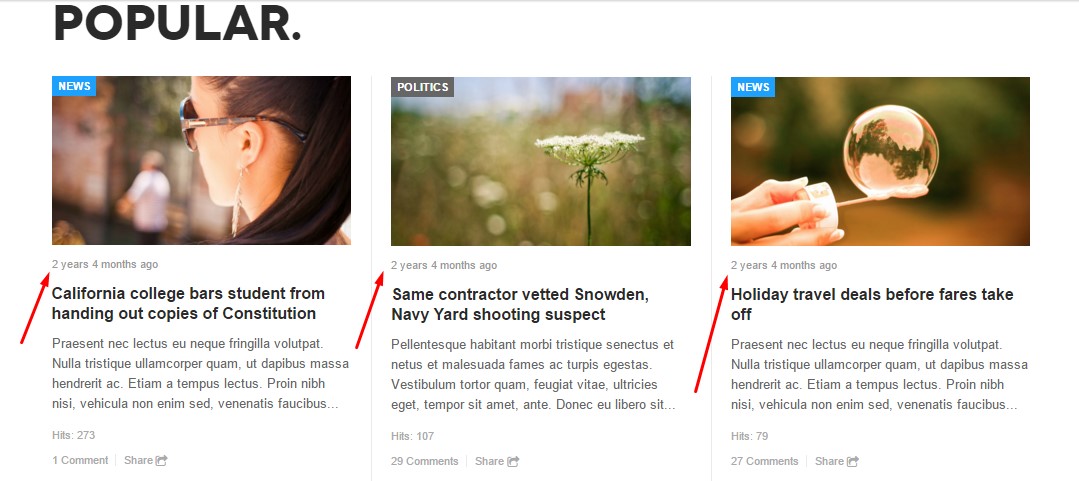The width and height of the screenshot is (1079, 481).
Task: Select NEWS tag on soap bubble image
Action: click(x=753, y=87)
